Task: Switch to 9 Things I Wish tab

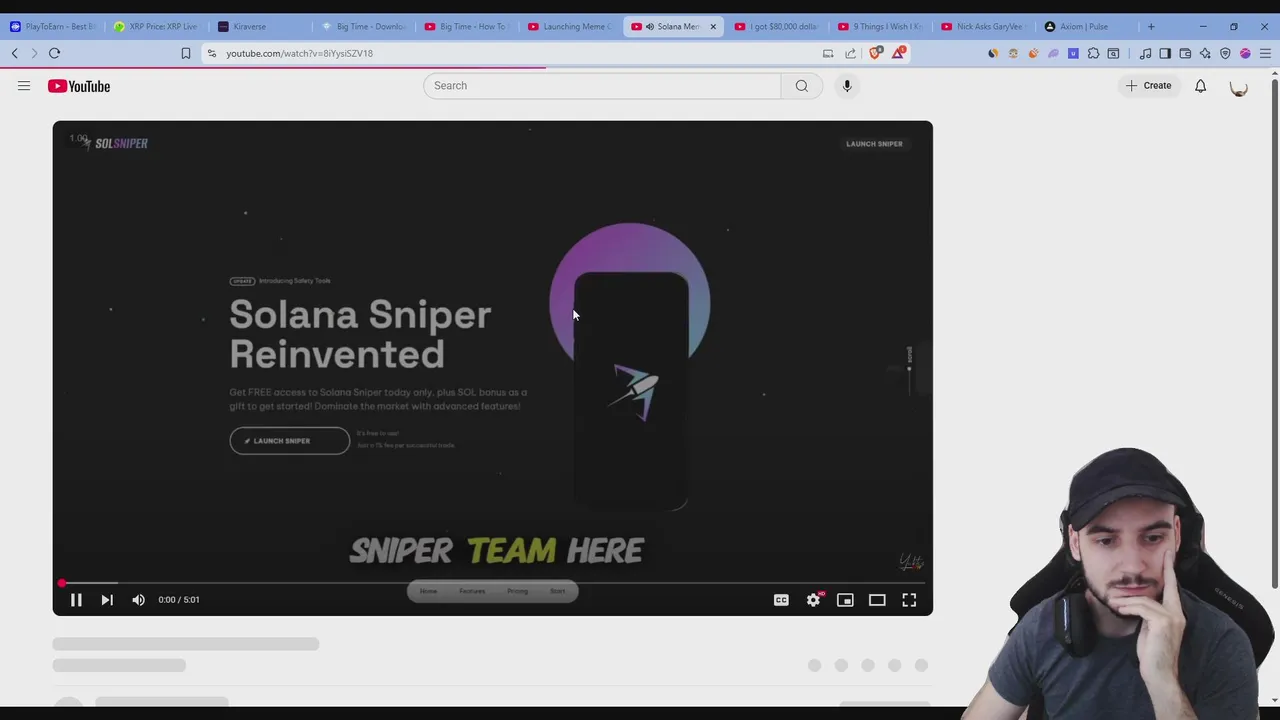Action: pyautogui.click(x=882, y=27)
